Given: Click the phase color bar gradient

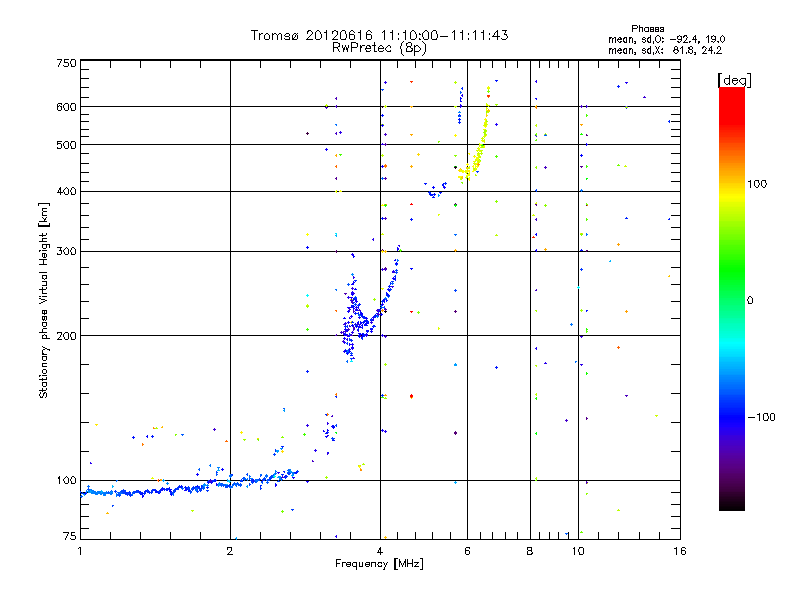Looking at the screenshot, I should click(732, 298).
